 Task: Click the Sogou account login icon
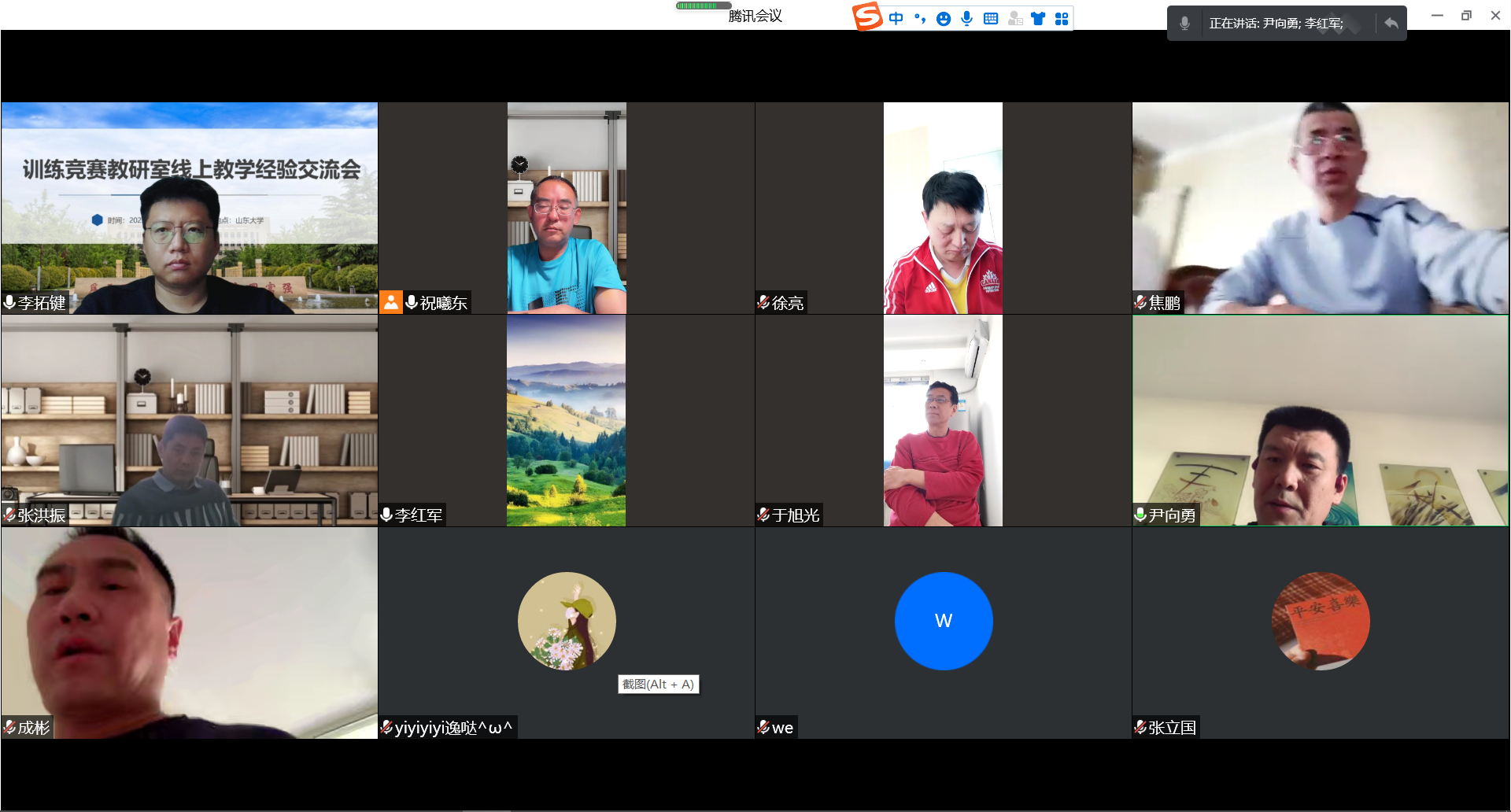pos(1015,18)
